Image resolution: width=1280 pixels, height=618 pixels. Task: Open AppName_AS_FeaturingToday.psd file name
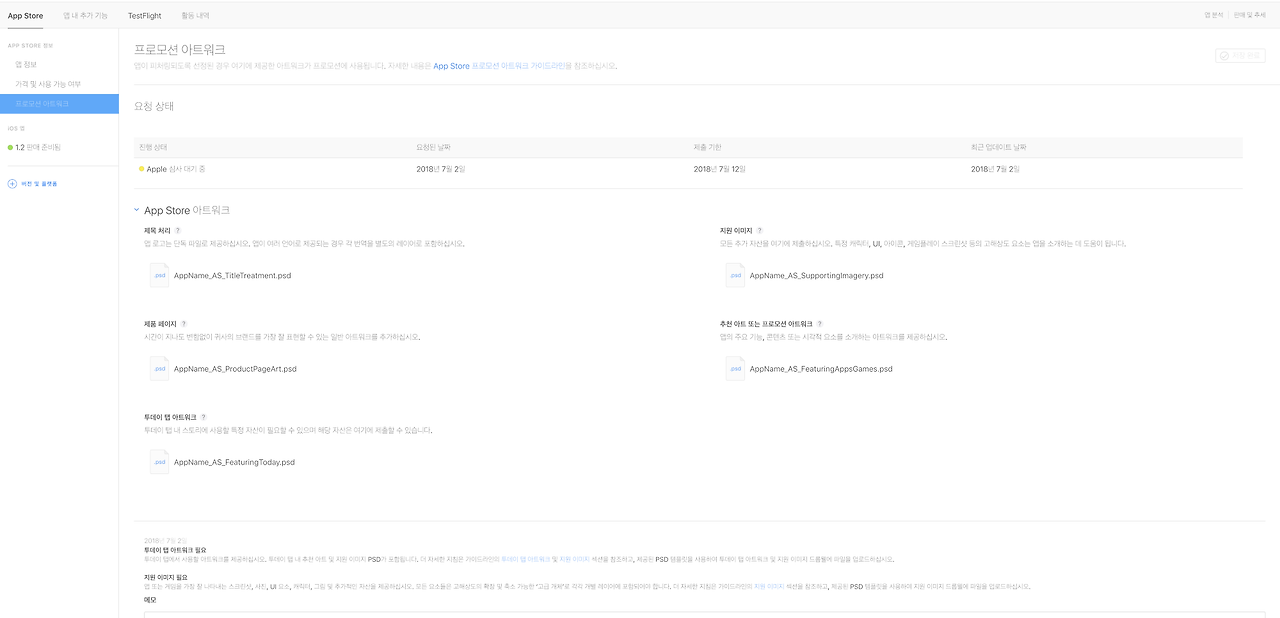pos(234,462)
